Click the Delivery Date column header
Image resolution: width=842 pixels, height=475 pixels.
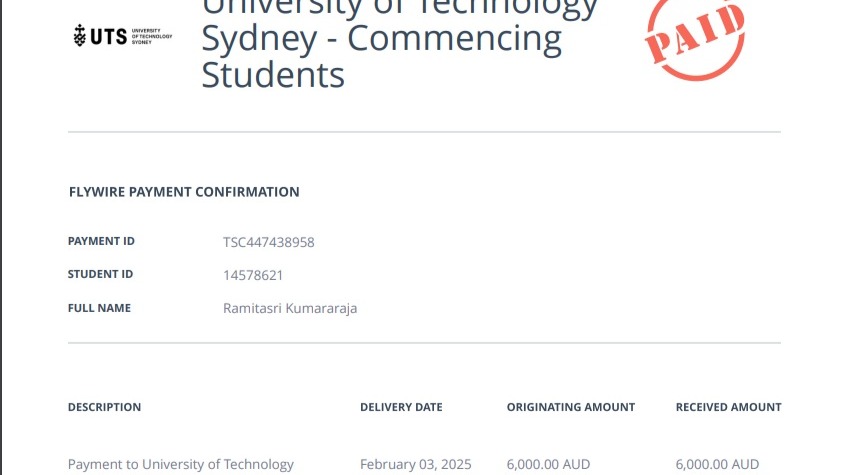tap(401, 407)
